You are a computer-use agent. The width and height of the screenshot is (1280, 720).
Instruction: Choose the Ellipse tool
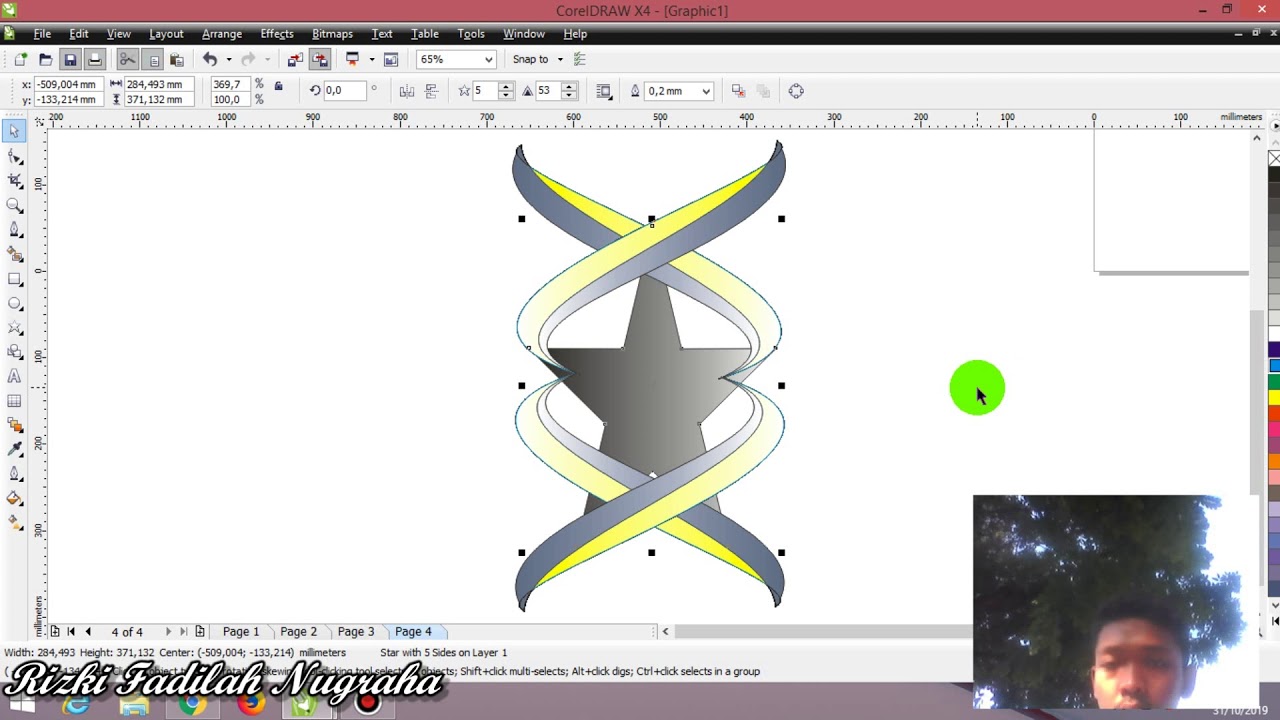(x=14, y=303)
